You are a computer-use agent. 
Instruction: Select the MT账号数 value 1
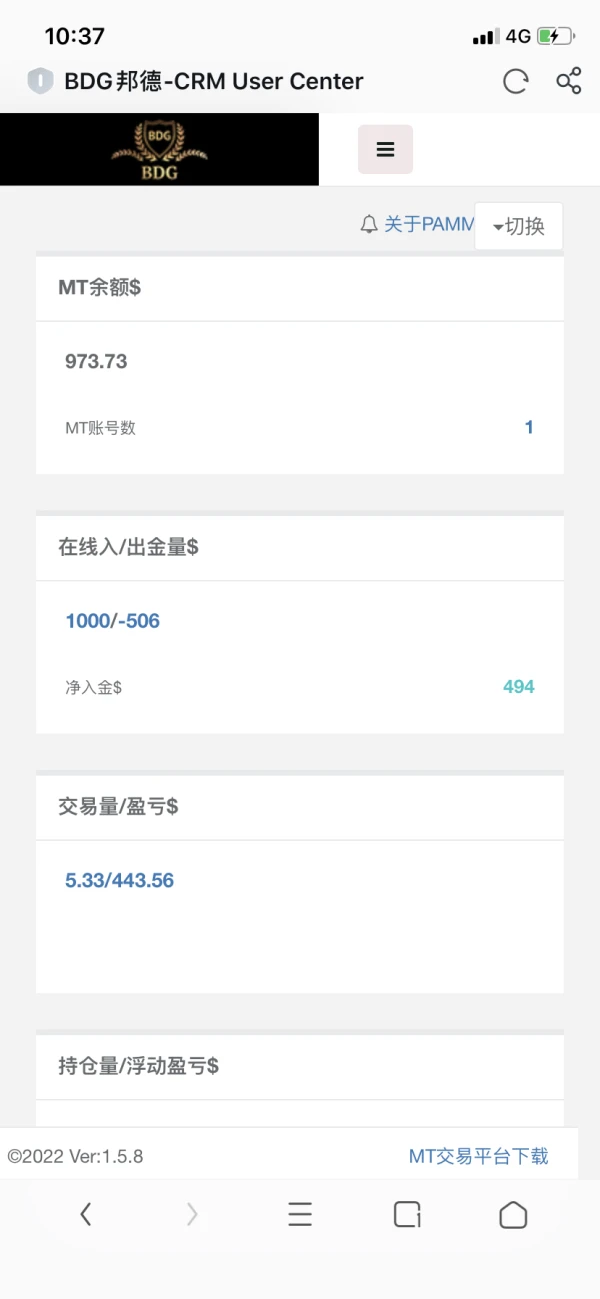(528, 425)
